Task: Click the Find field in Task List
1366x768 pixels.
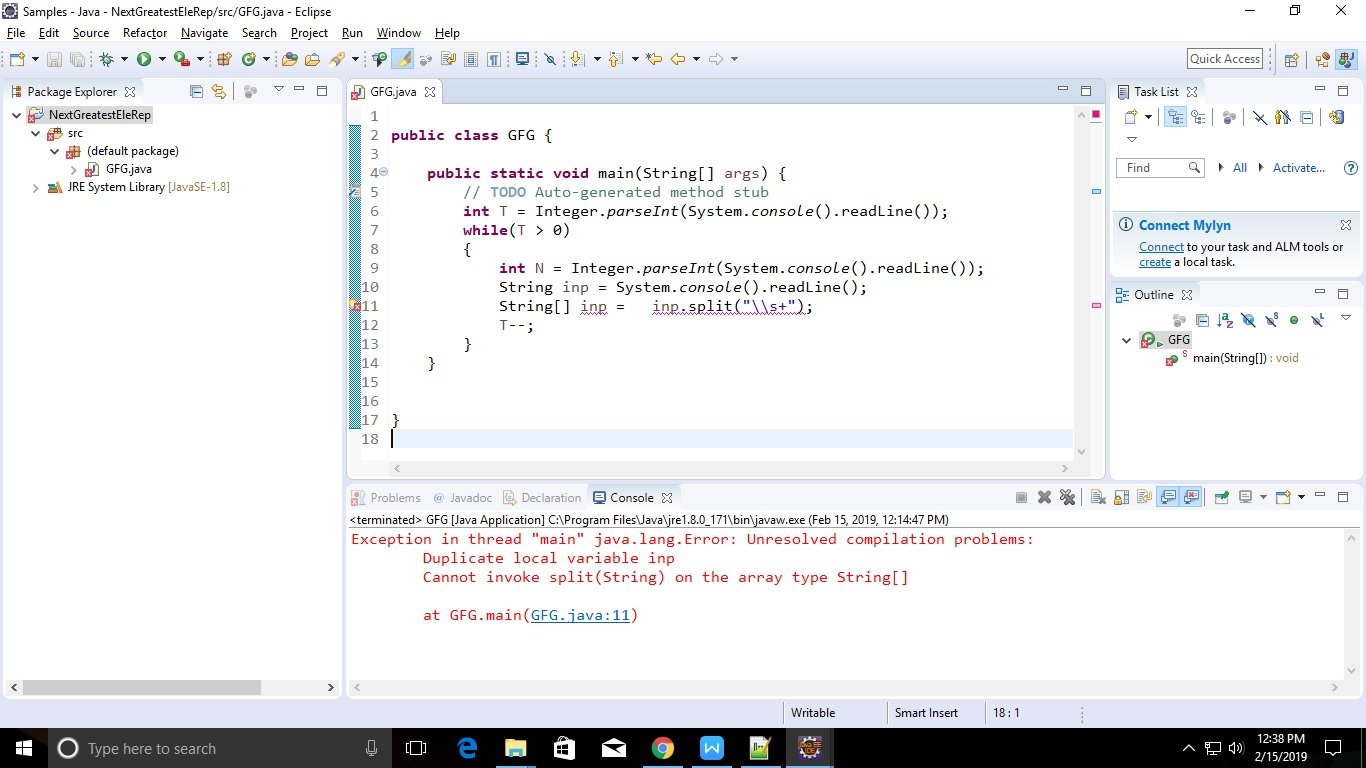Action: [1160, 168]
